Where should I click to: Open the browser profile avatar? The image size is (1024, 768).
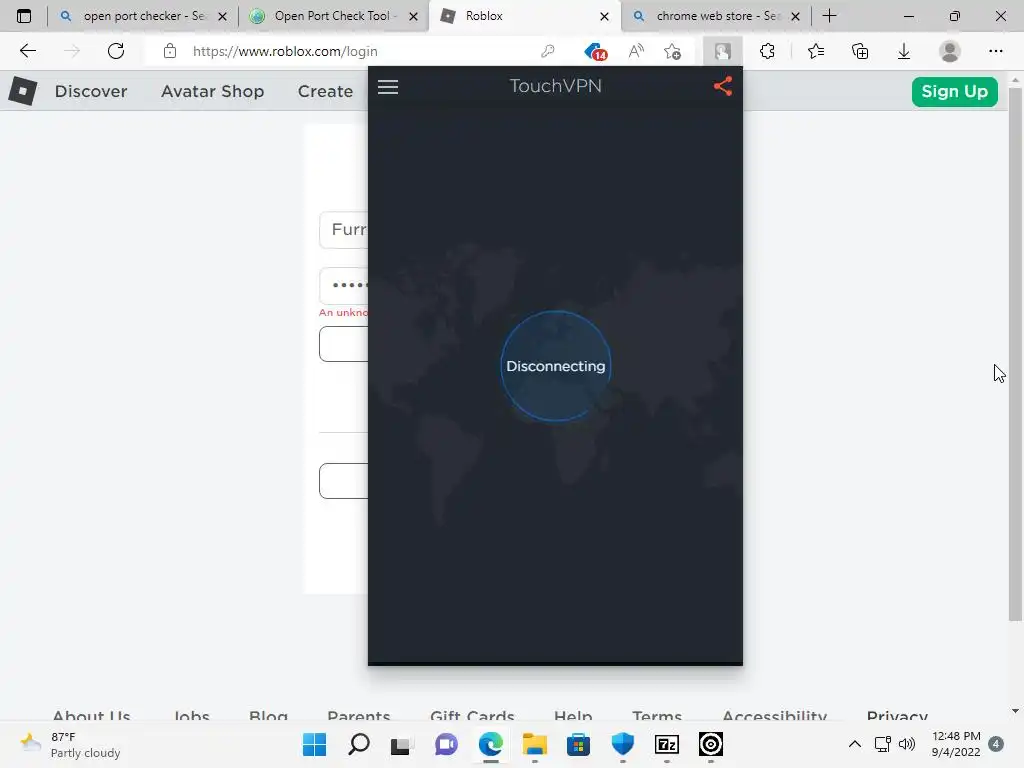click(950, 51)
